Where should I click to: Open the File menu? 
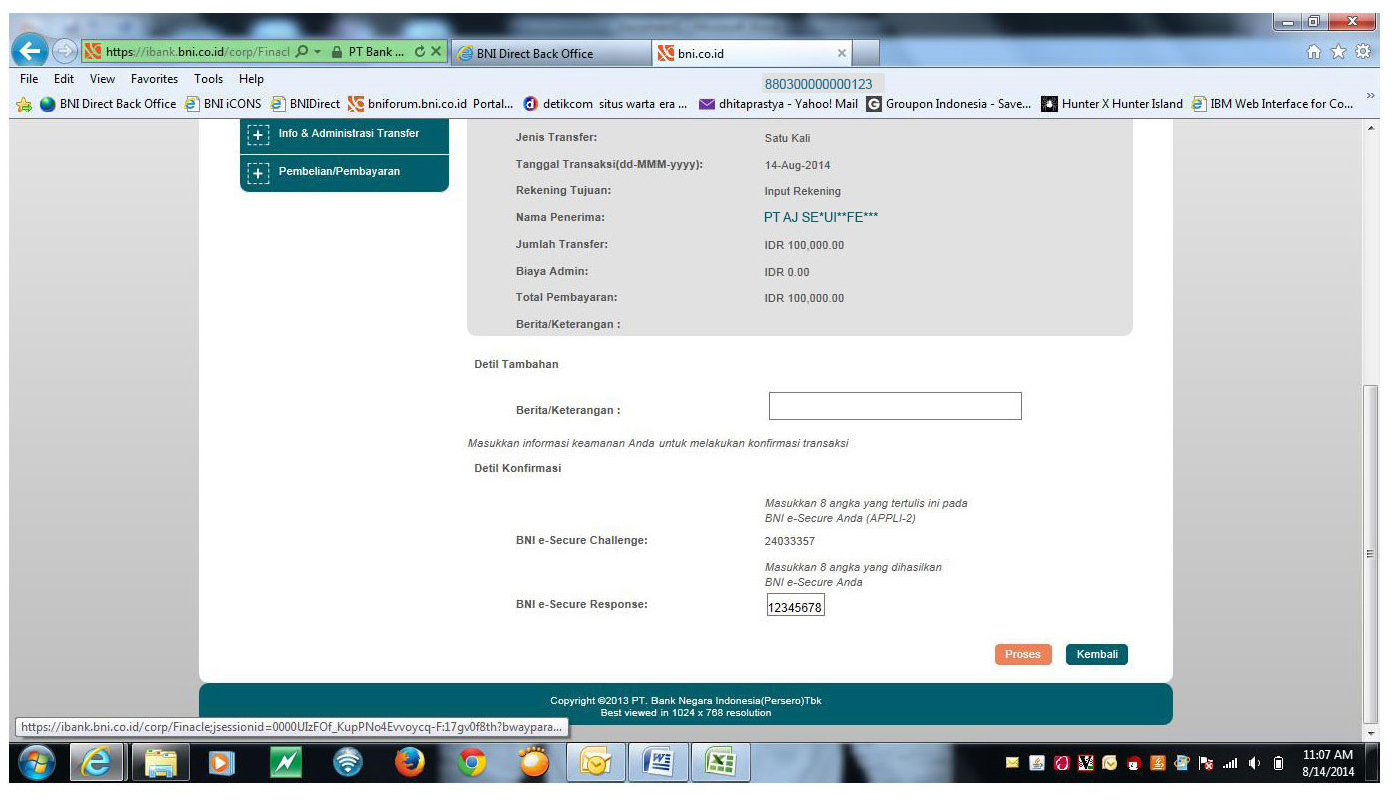[29, 79]
